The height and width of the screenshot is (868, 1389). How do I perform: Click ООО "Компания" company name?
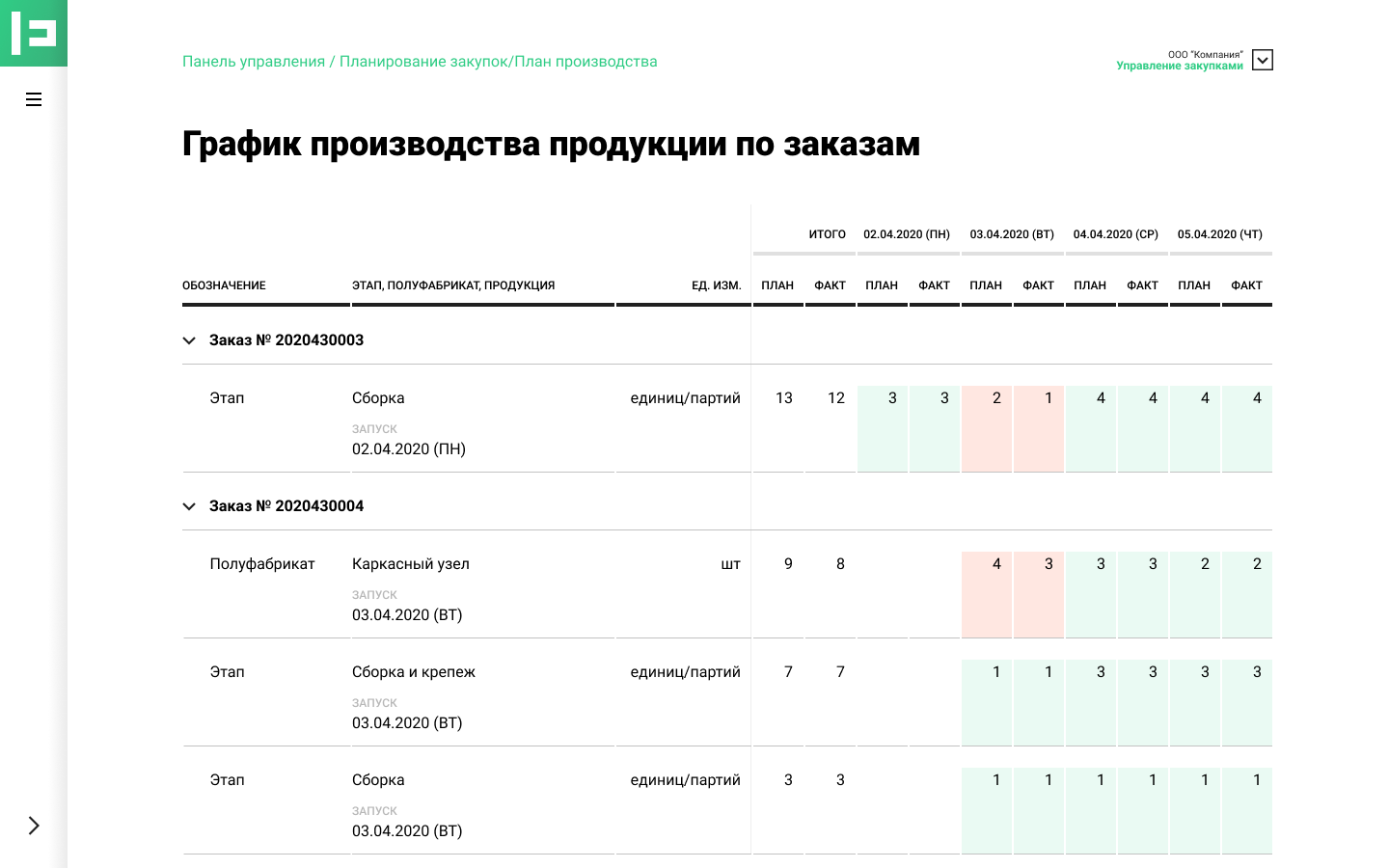tap(1206, 55)
